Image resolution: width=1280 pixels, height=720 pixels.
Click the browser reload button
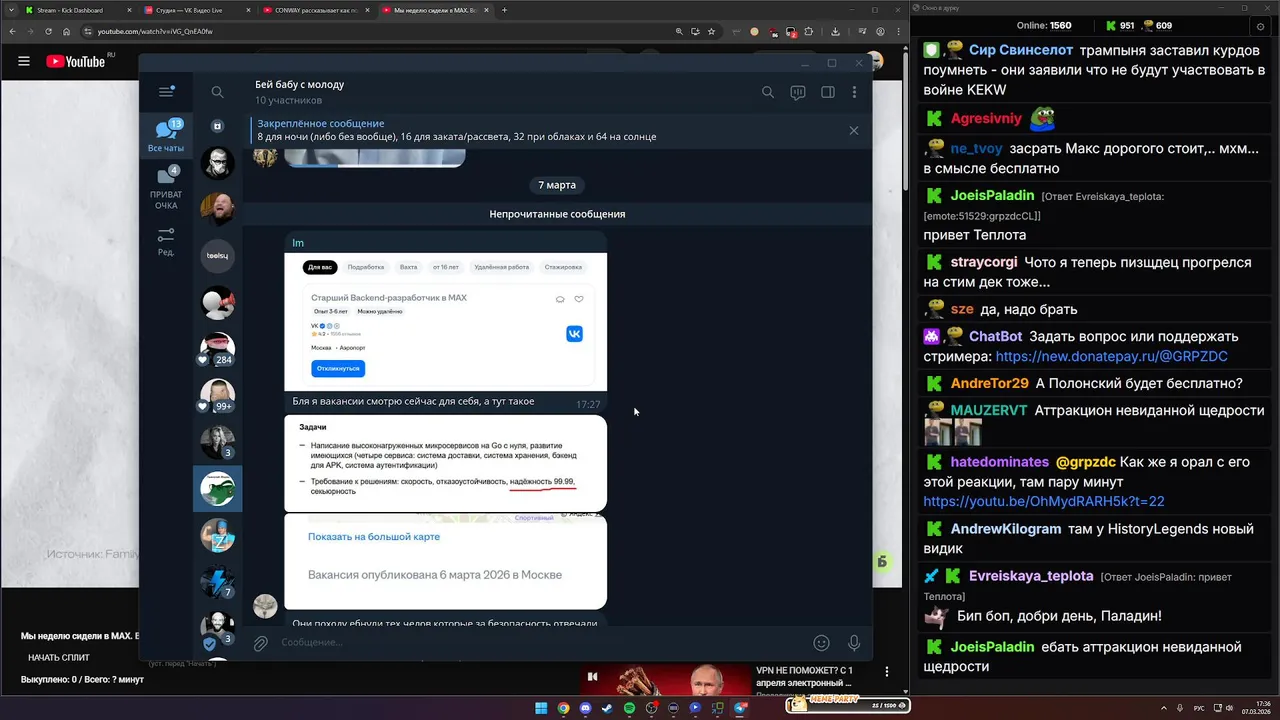pyautogui.click(x=48, y=31)
